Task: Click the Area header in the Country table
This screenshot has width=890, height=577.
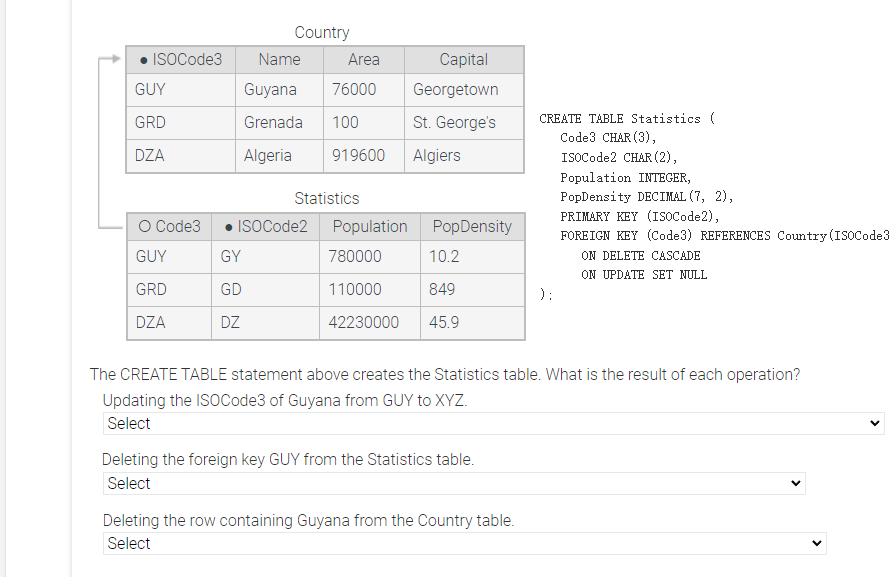Action: (364, 60)
